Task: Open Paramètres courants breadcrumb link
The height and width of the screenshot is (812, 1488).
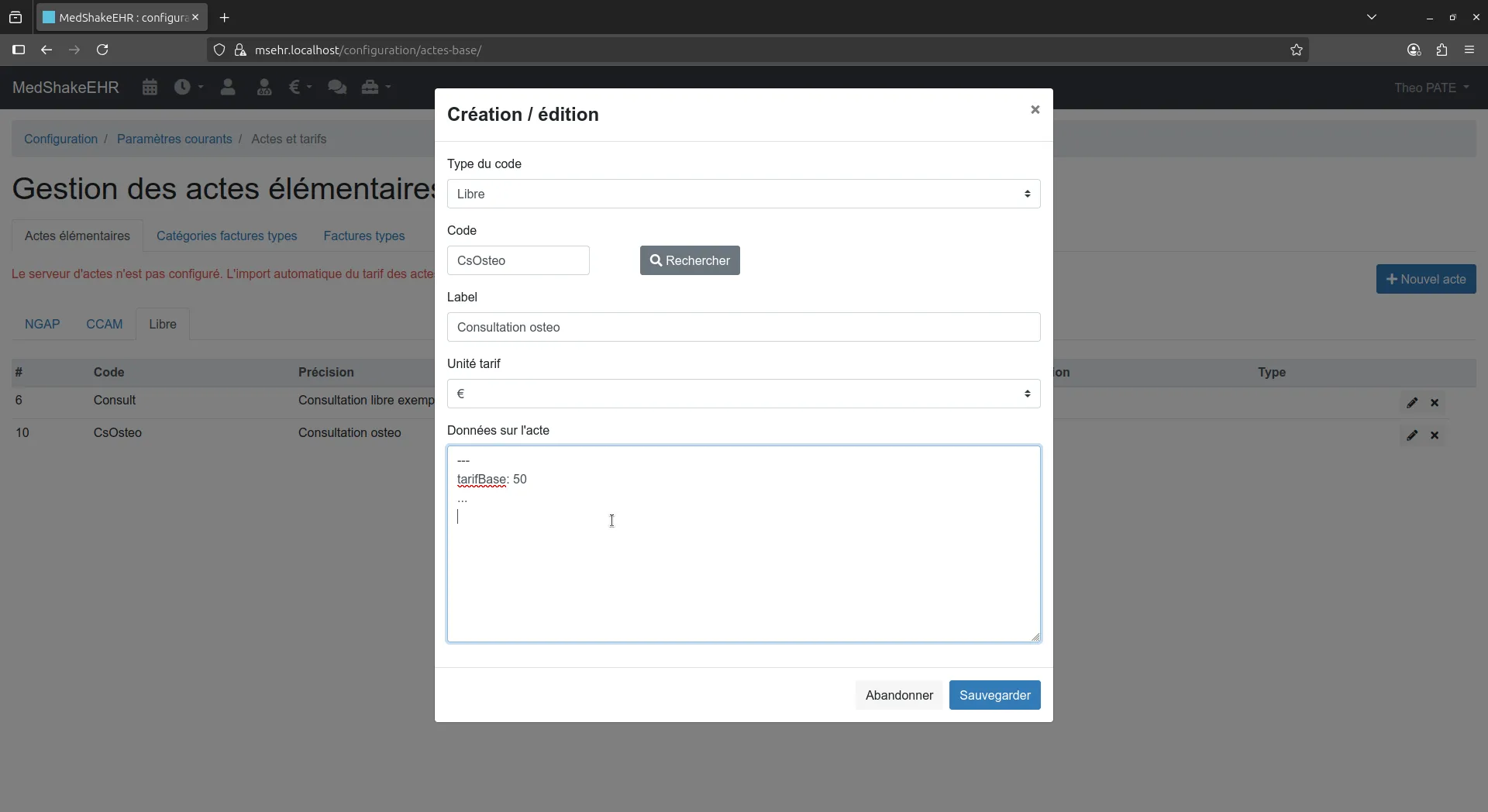Action: [175, 139]
